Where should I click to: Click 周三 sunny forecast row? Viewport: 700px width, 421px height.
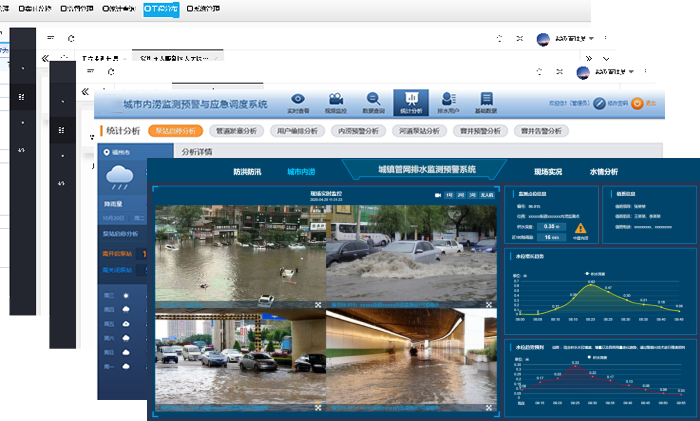coord(123,296)
